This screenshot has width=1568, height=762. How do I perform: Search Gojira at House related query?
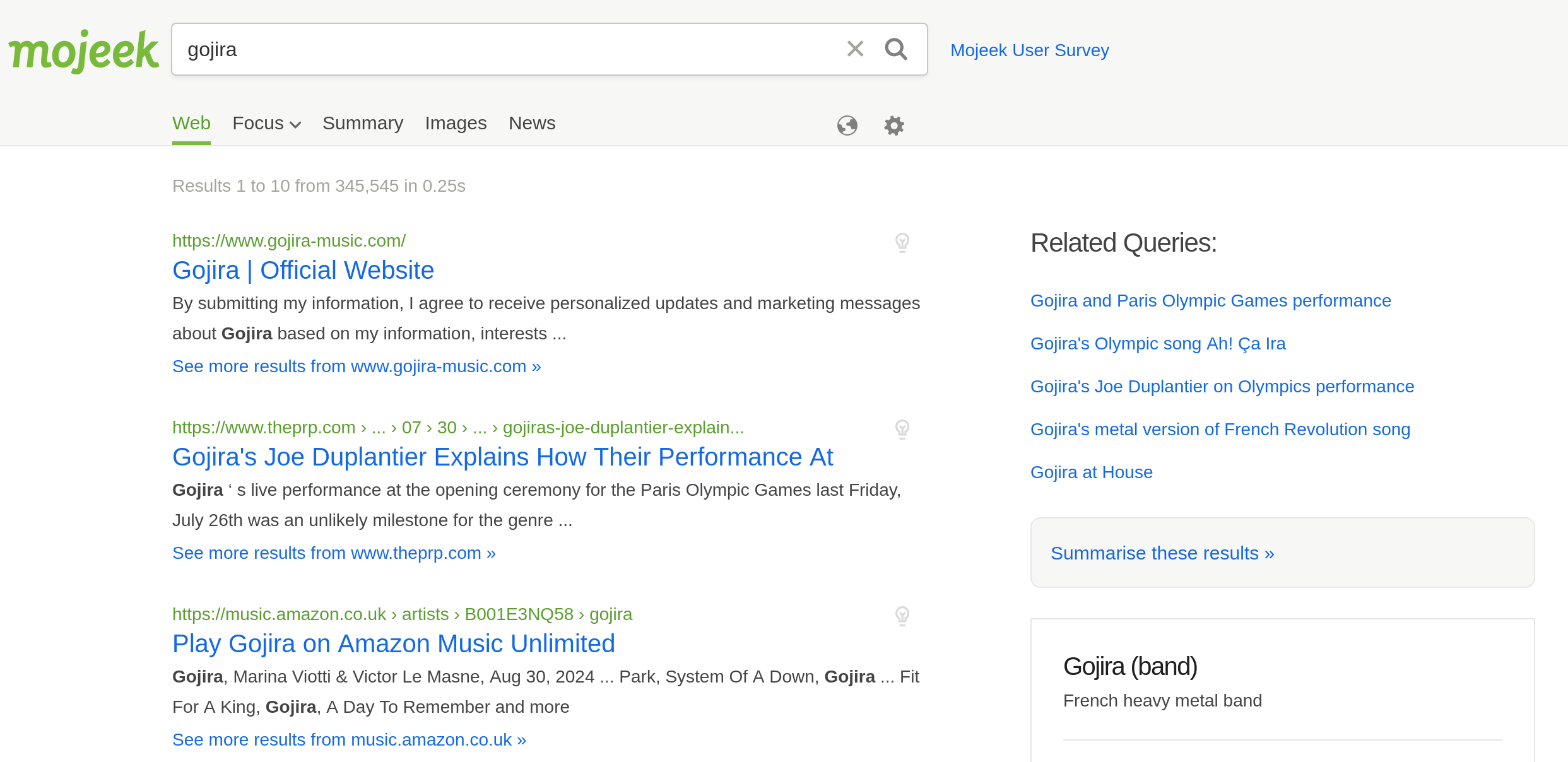pyautogui.click(x=1091, y=472)
